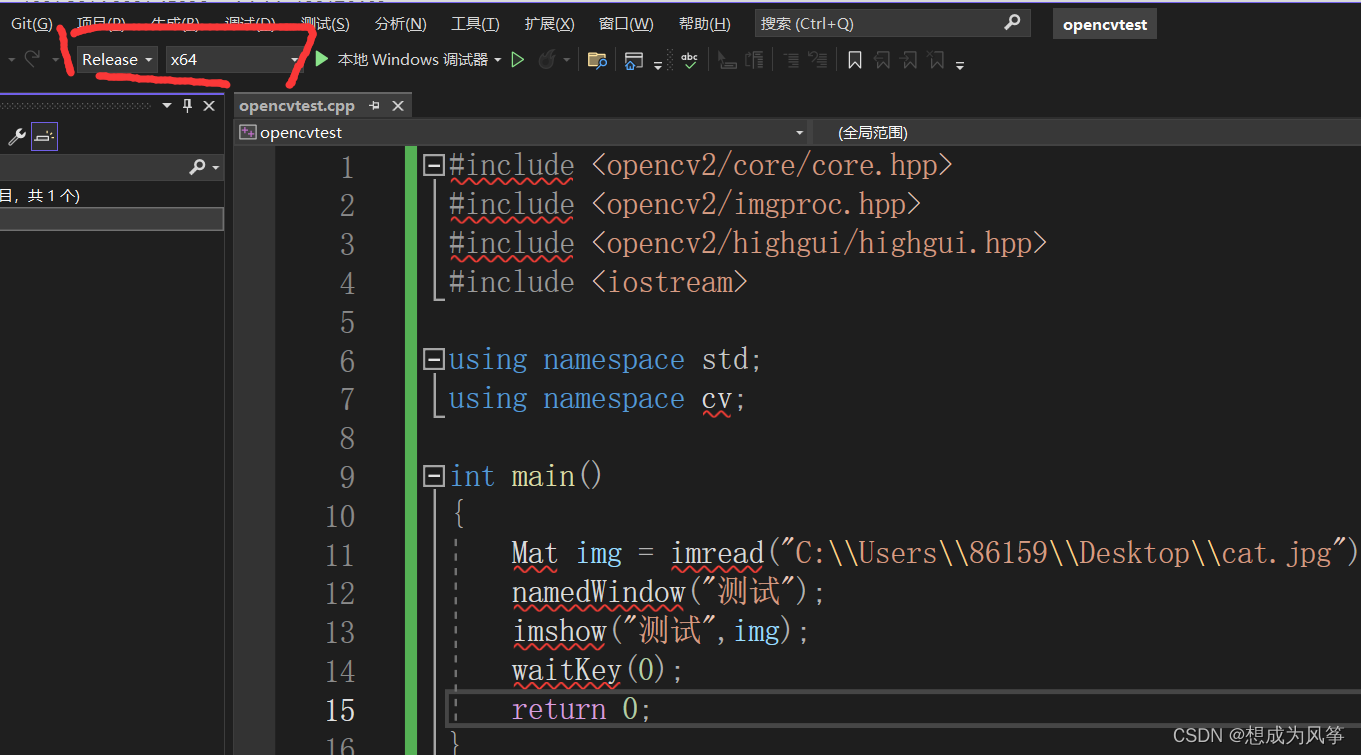Open the left panel search options arrow
The height and width of the screenshot is (755, 1361).
point(215,168)
